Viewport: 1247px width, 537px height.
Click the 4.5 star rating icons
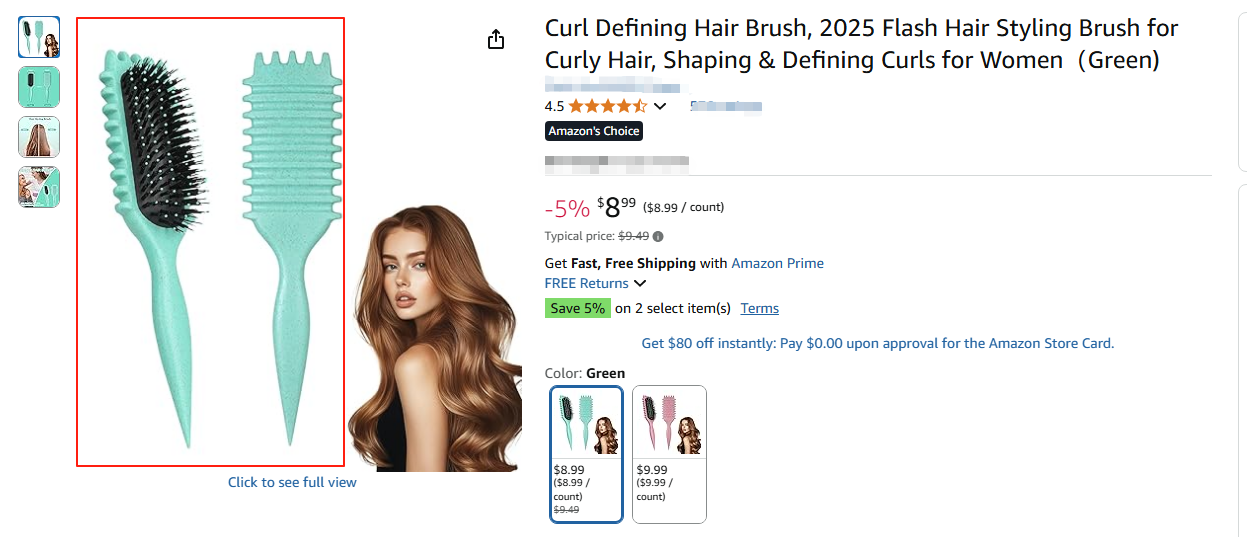(x=608, y=106)
